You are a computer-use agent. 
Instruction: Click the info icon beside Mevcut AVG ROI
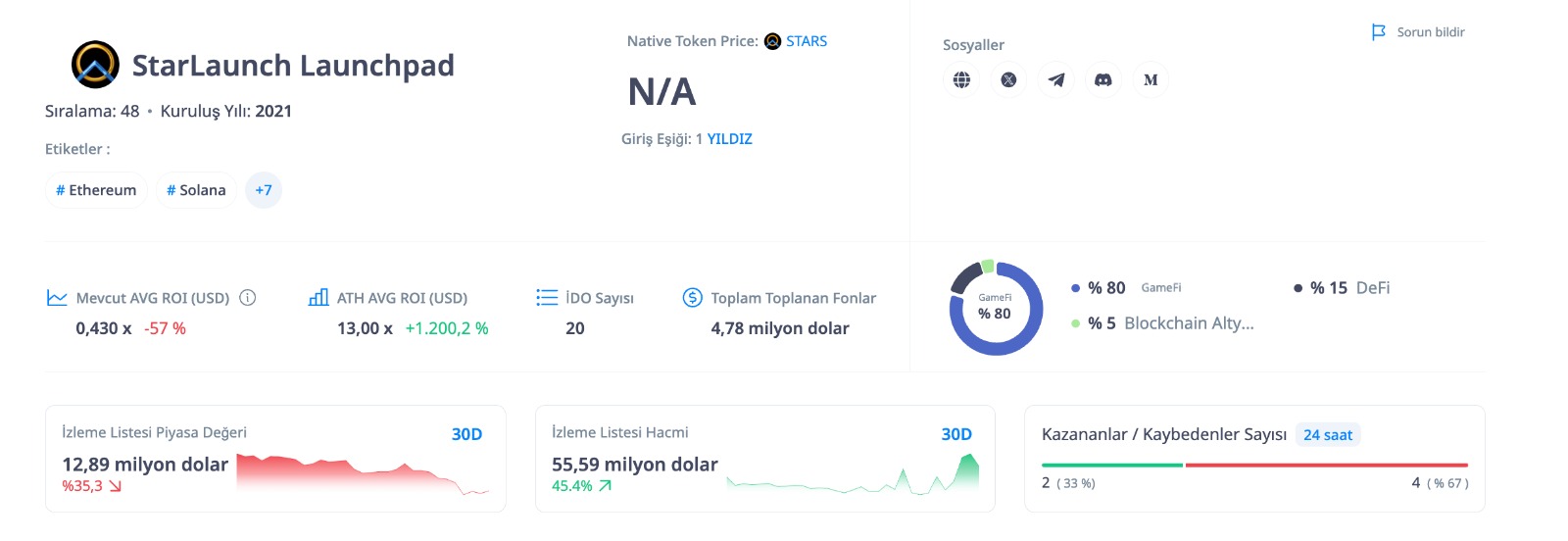point(248,297)
